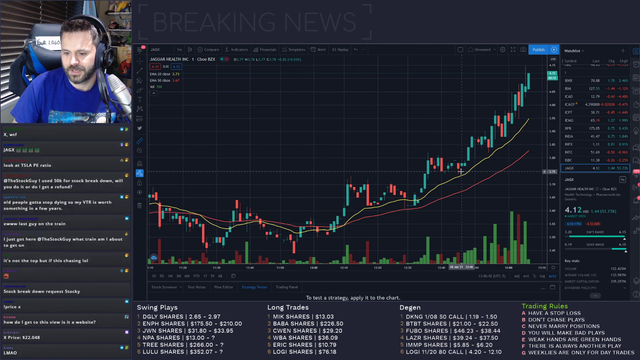Select the text annotation tool

pyautogui.click(x=140, y=100)
